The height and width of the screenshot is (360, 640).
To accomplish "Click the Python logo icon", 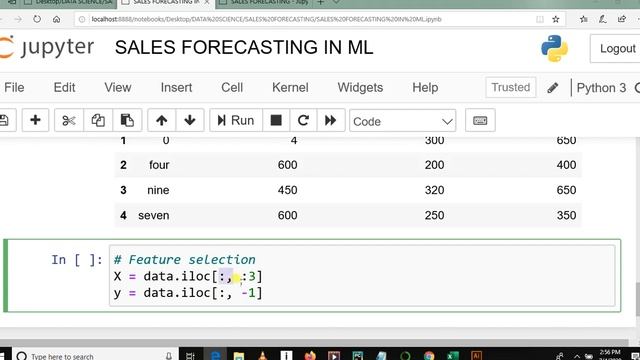I will pos(554,48).
